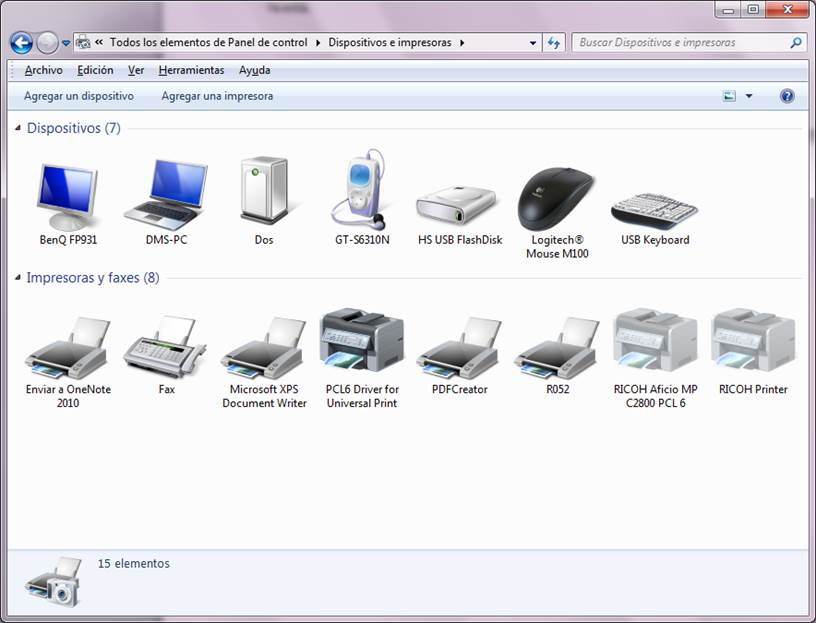Click the RICOH Aficio MP C2800 PCL 6 icon
This screenshot has height=623, width=816.
pyautogui.click(x=655, y=339)
